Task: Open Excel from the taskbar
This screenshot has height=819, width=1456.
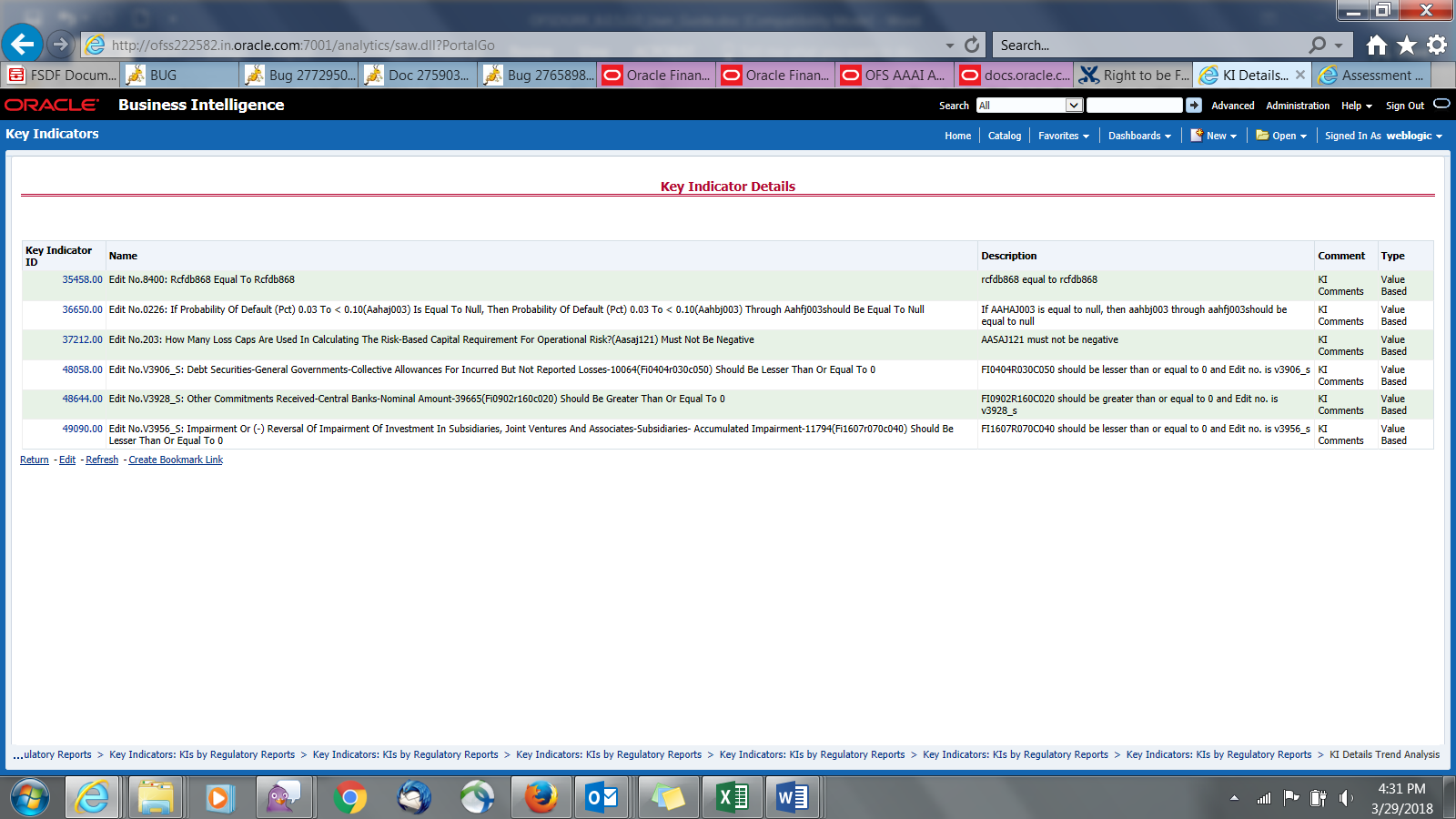Action: point(733,798)
